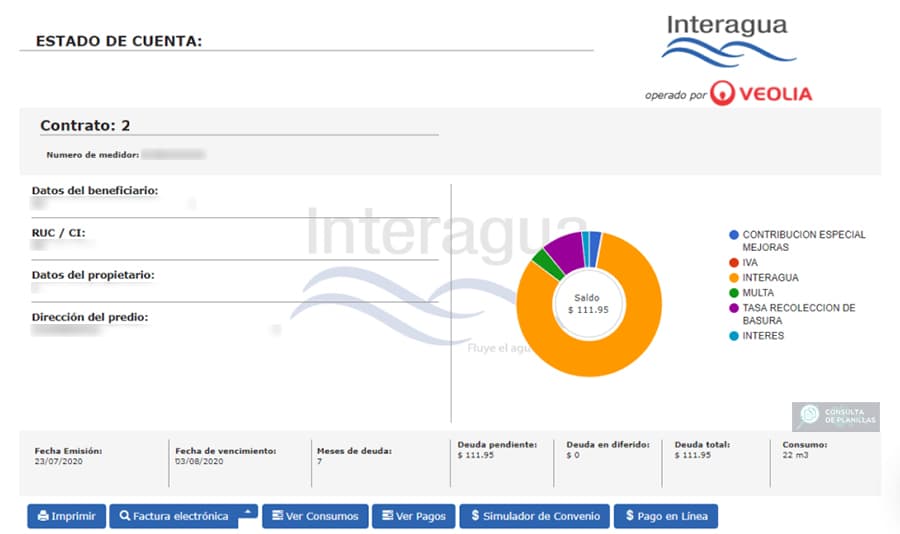Click the Fecha Emisión value 23/07/2020

coord(59,461)
